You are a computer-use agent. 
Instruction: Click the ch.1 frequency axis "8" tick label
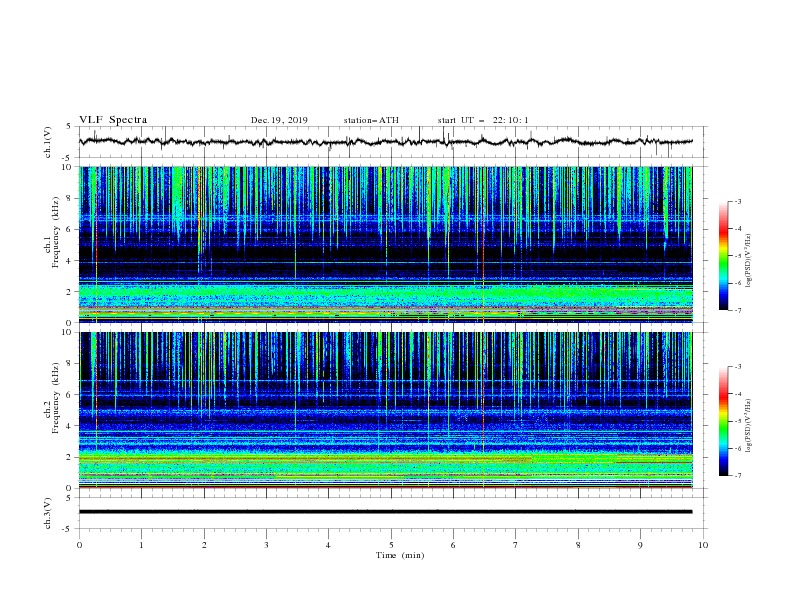tap(71, 198)
